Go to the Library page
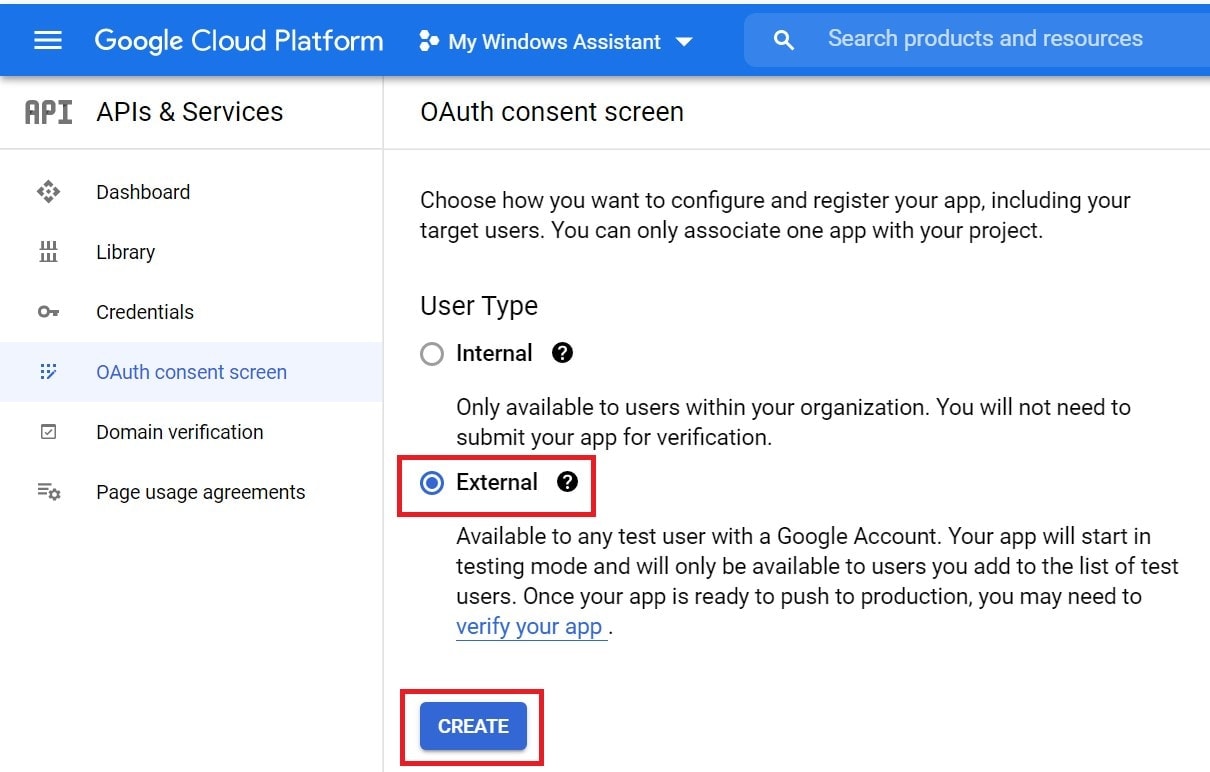Image resolution: width=1210 pixels, height=772 pixels. (x=125, y=252)
